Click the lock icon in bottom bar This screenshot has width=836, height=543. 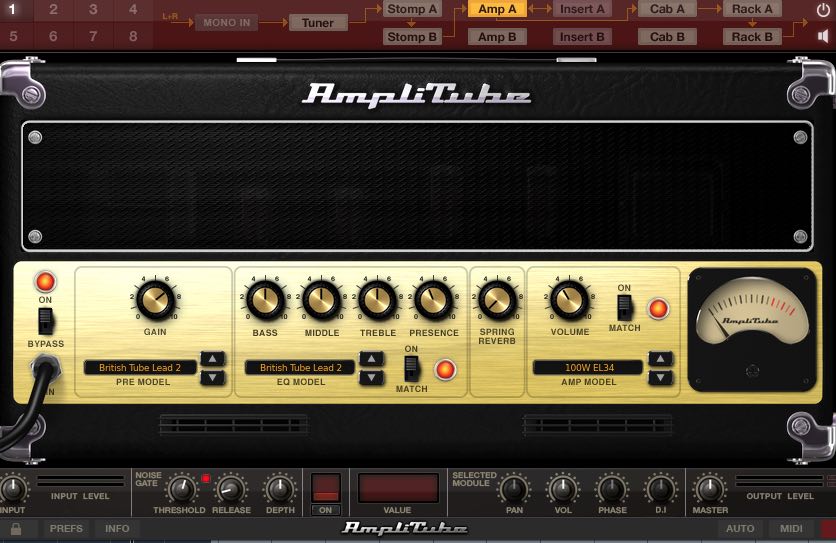pos(16,528)
